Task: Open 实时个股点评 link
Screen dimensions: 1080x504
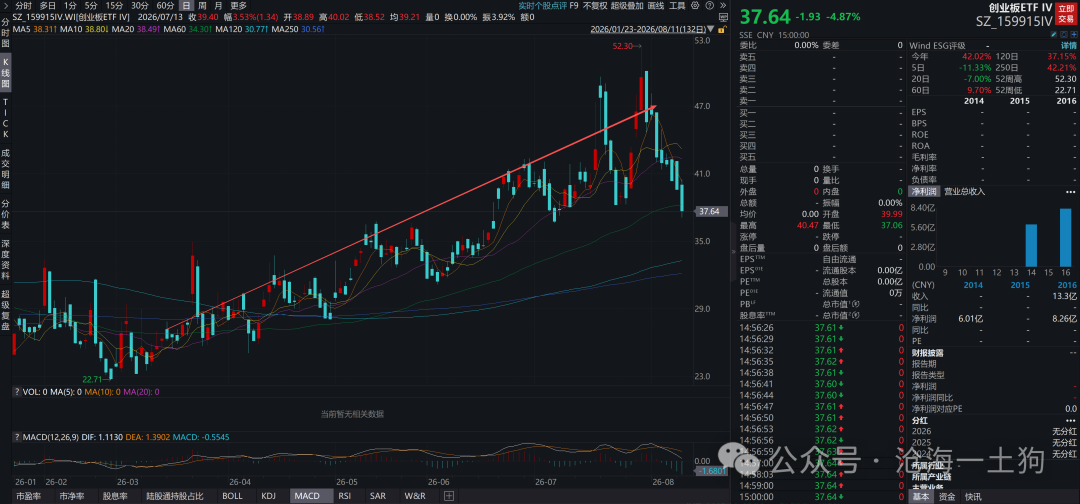Action: point(543,5)
